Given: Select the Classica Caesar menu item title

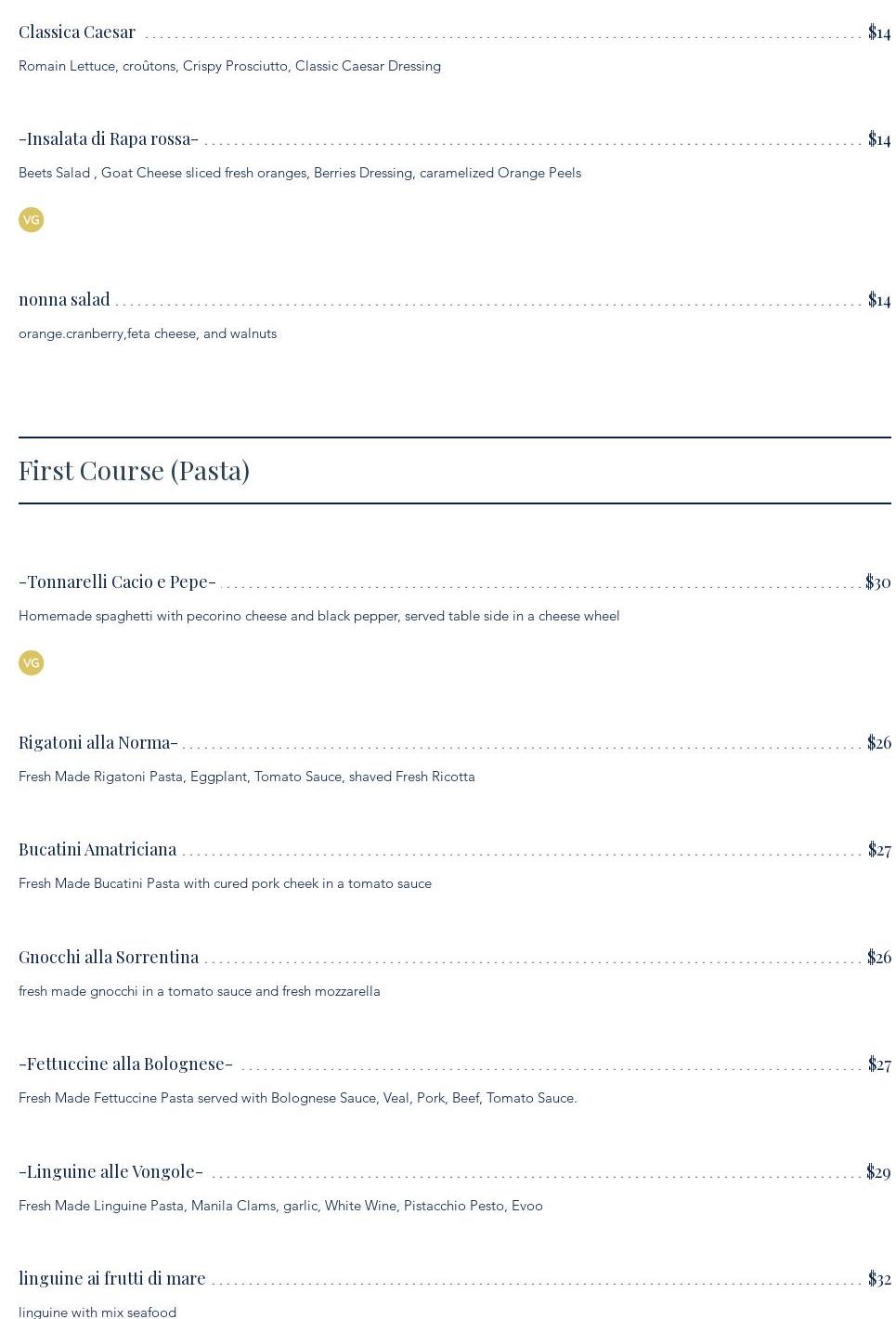Looking at the screenshot, I should click(x=77, y=33).
